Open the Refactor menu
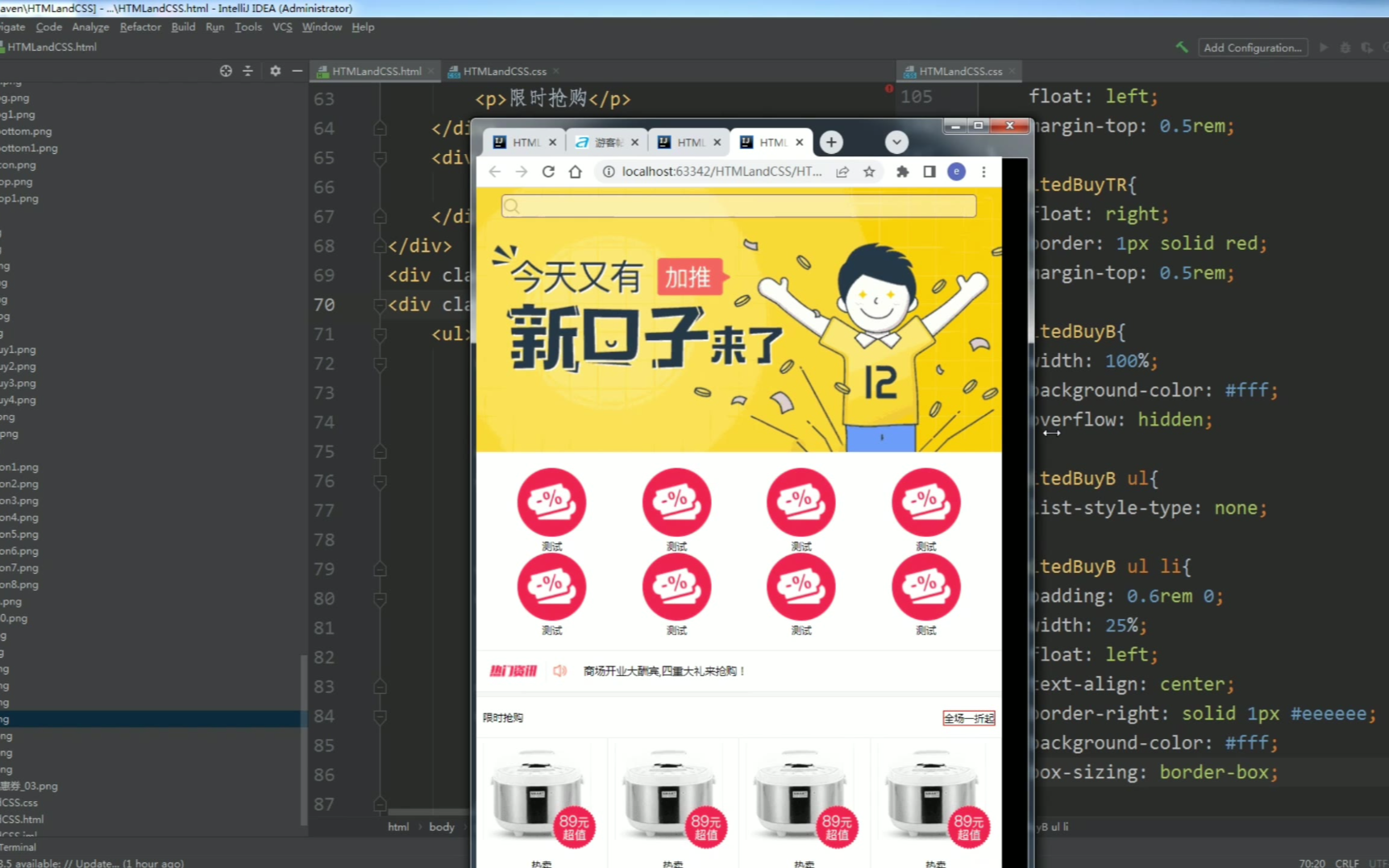The height and width of the screenshot is (868, 1389). 140,27
